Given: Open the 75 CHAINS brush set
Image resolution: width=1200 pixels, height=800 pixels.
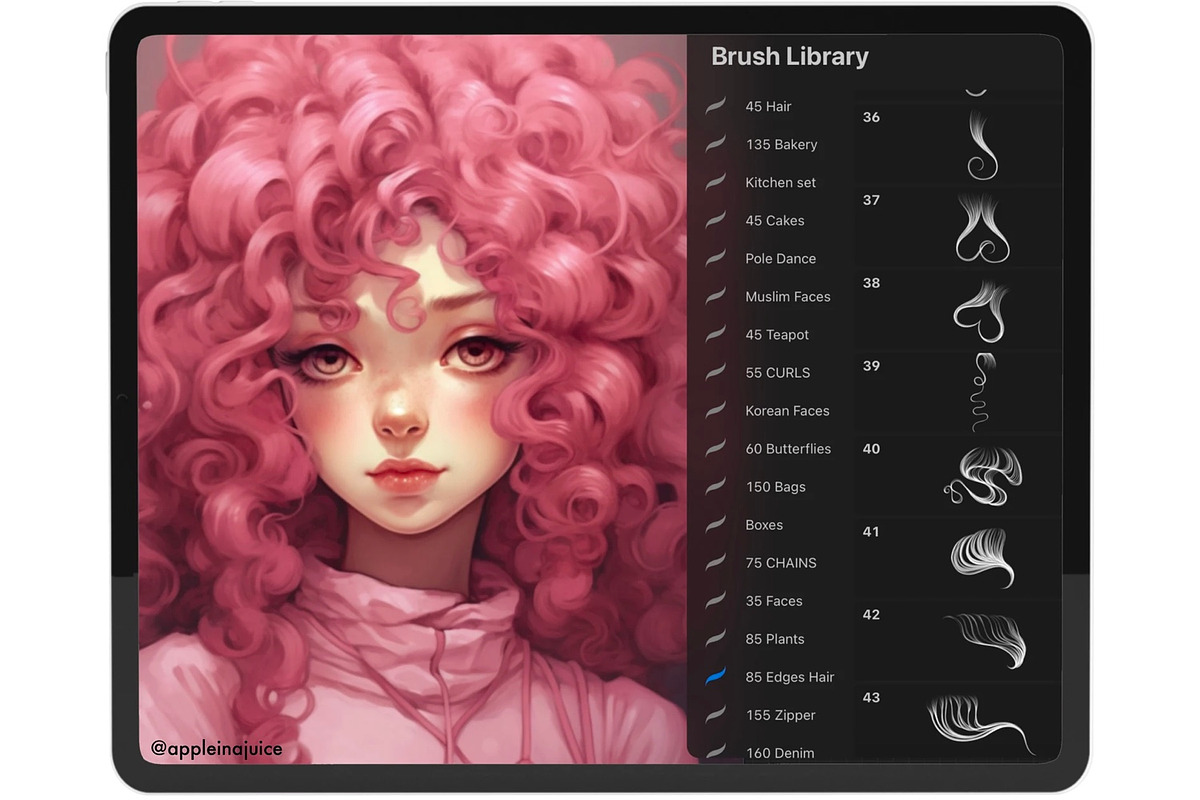Looking at the screenshot, I should point(781,563).
